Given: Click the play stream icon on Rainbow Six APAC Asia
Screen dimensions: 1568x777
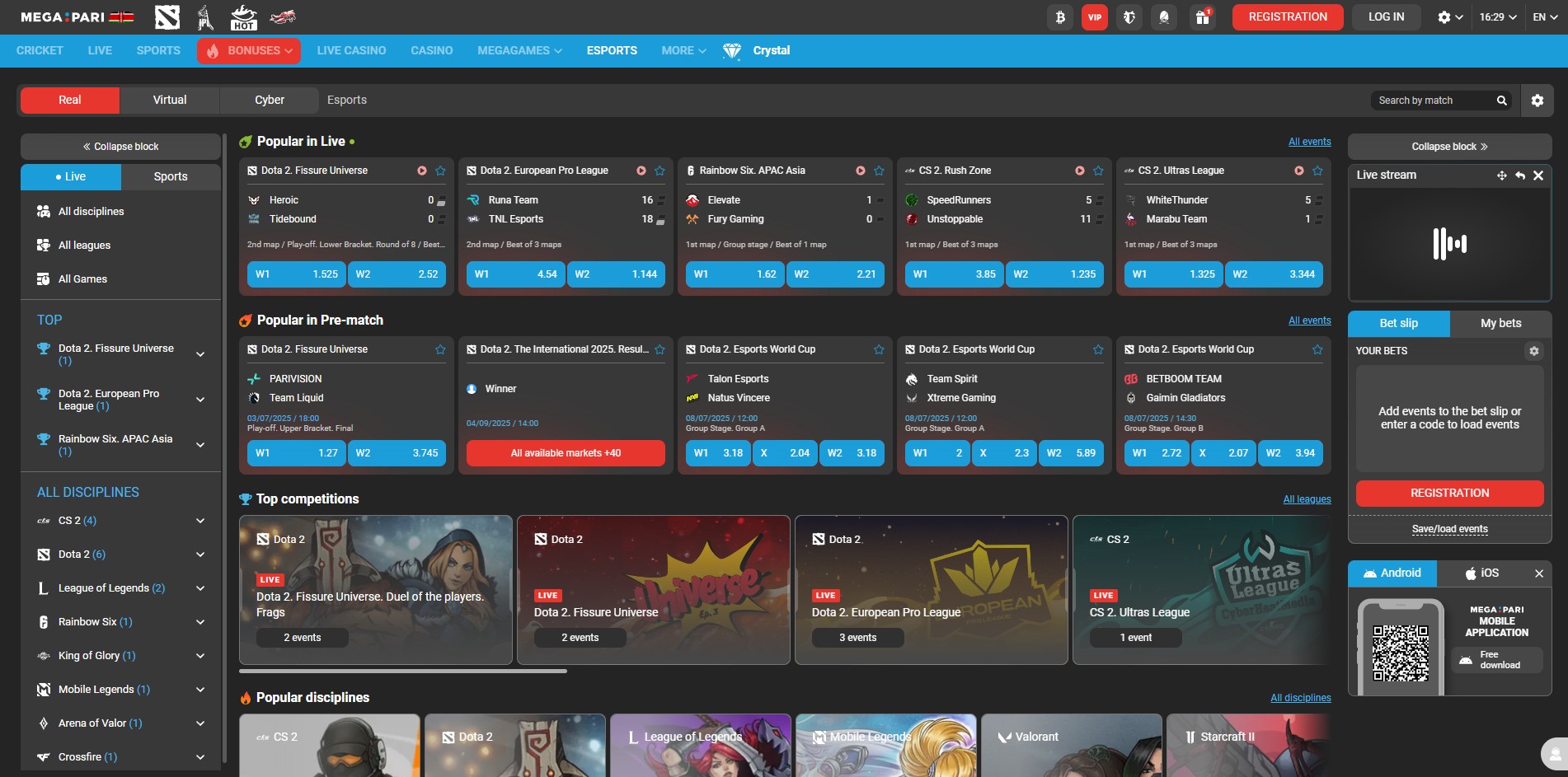Looking at the screenshot, I should pos(860,171).
